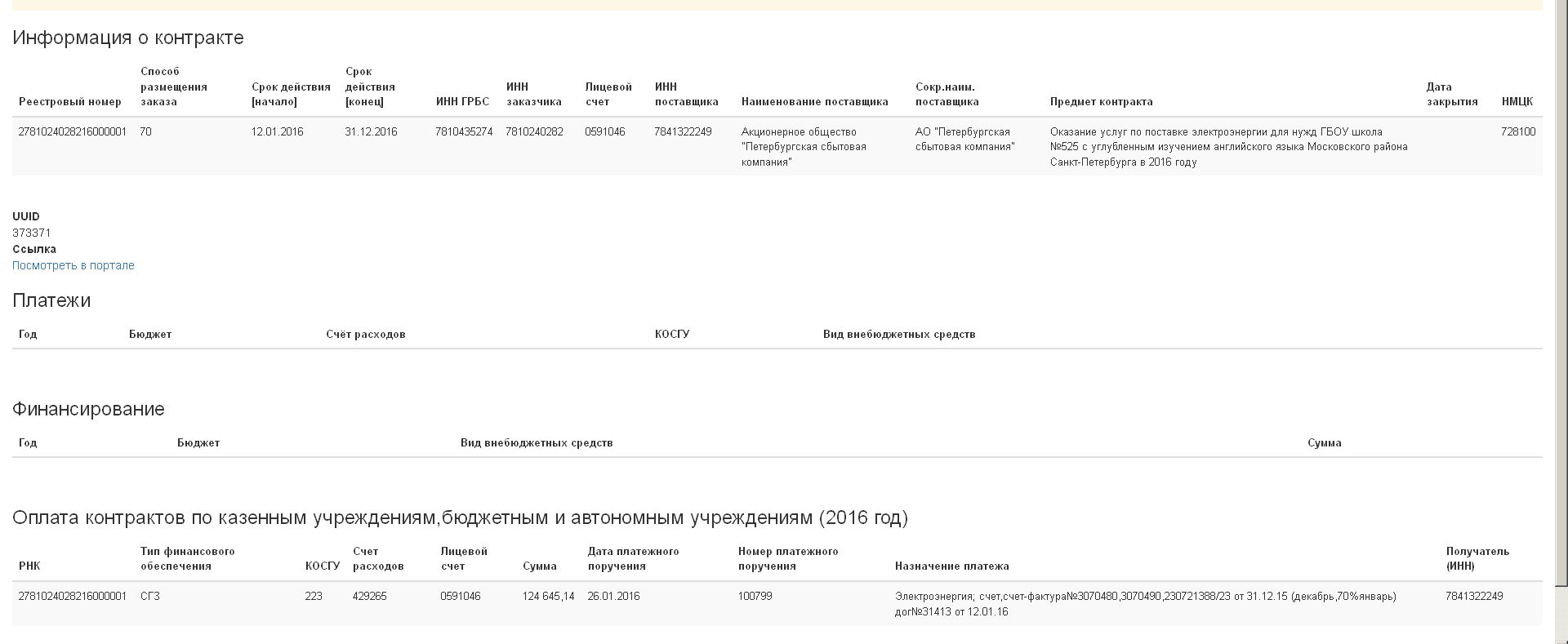The width and height of the screenshot is (1568, 644).
Task: Click the "Наименование поставщика" column header
Action: 814,102
